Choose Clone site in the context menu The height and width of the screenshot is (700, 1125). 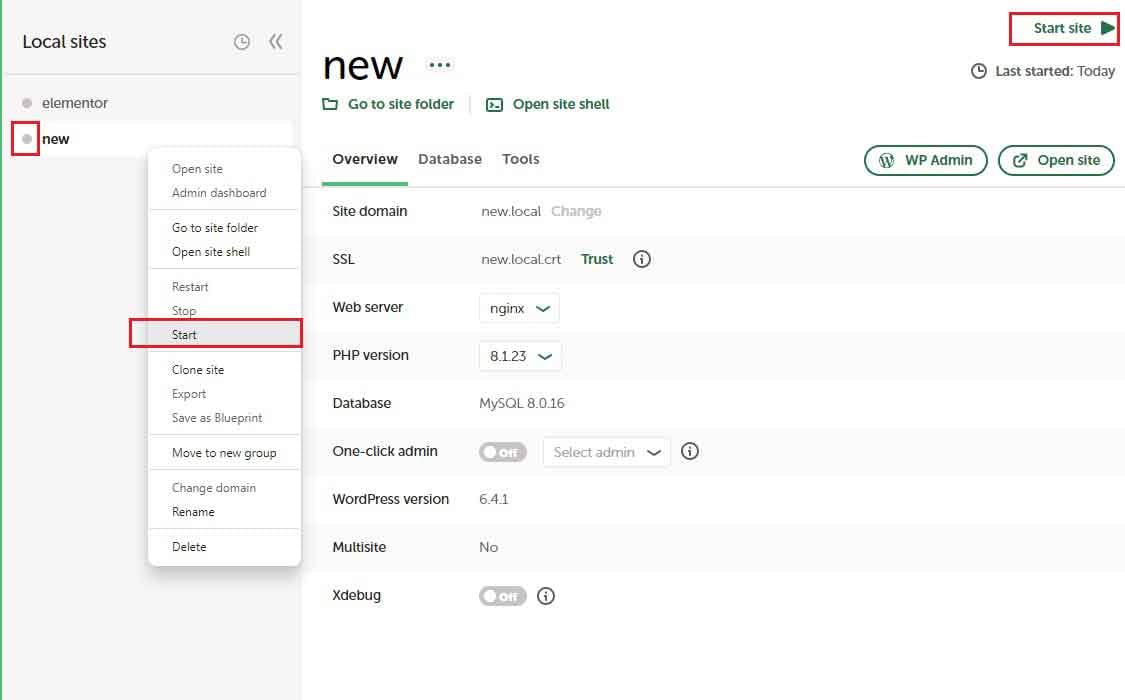click(198, 369)
